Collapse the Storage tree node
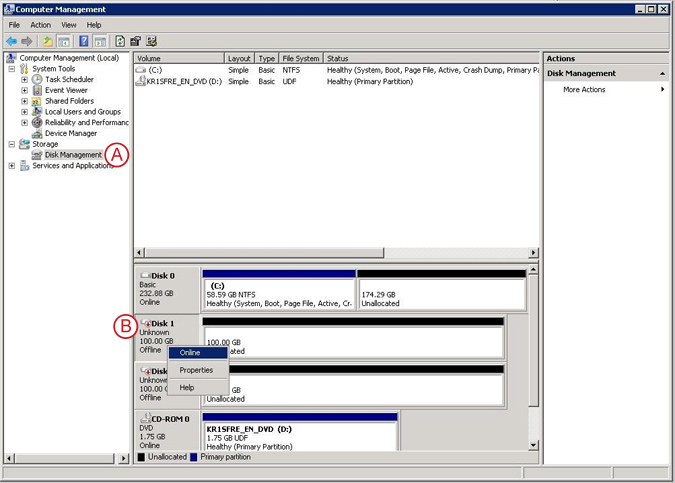675x483 pixels. click(x=12, y=144)
